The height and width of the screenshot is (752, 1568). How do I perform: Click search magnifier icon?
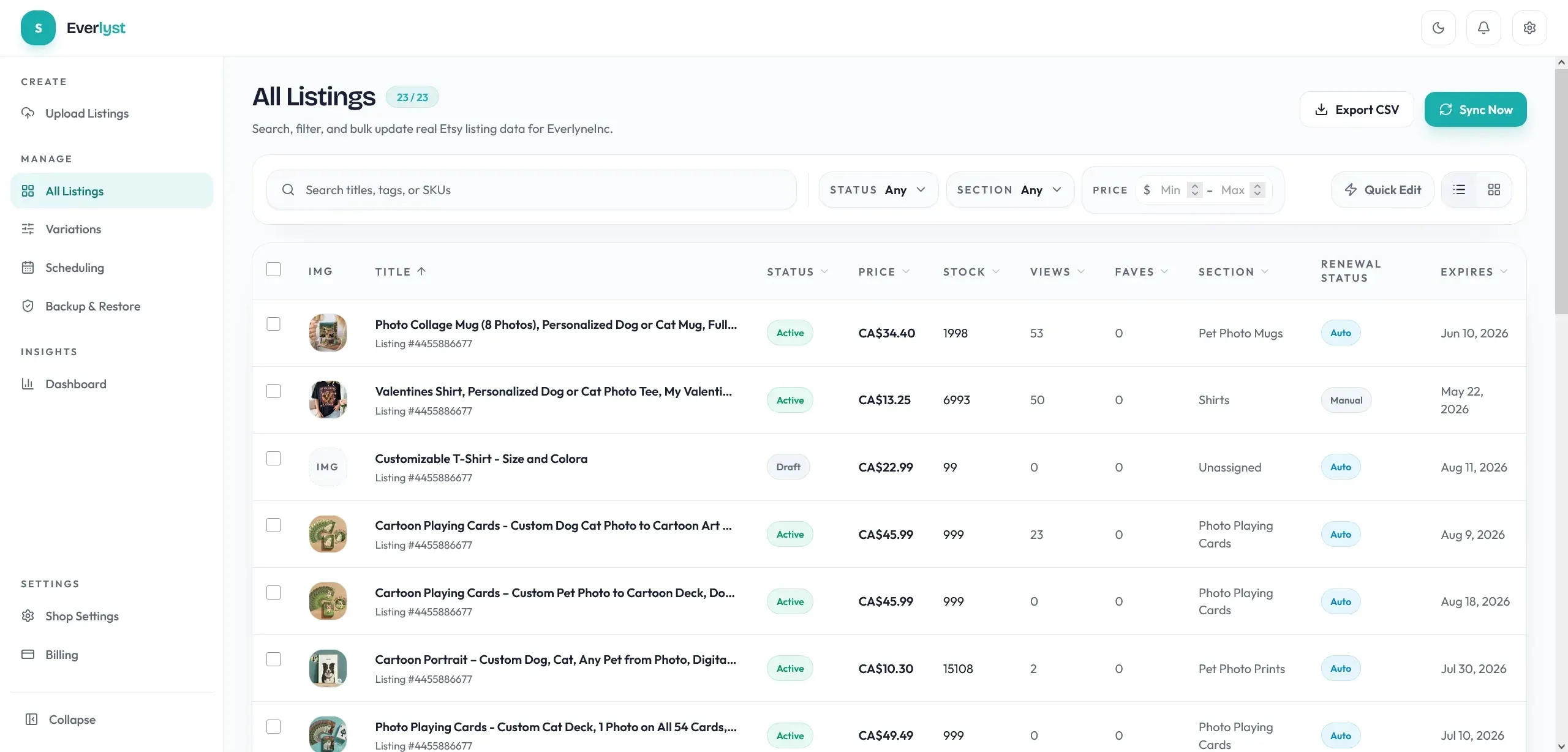point(288,190)
